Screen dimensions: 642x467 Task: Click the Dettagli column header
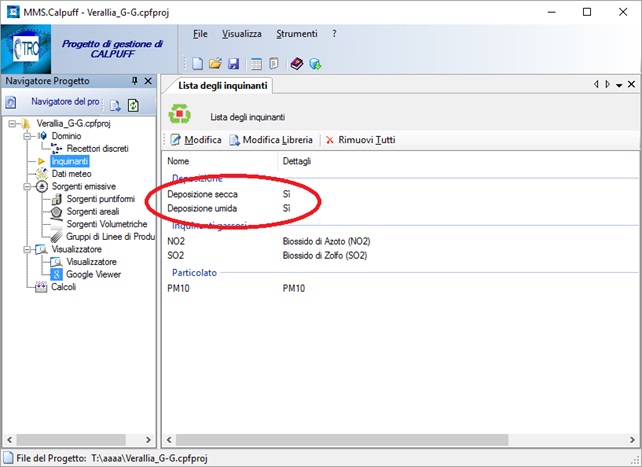[x=296, y=161]
